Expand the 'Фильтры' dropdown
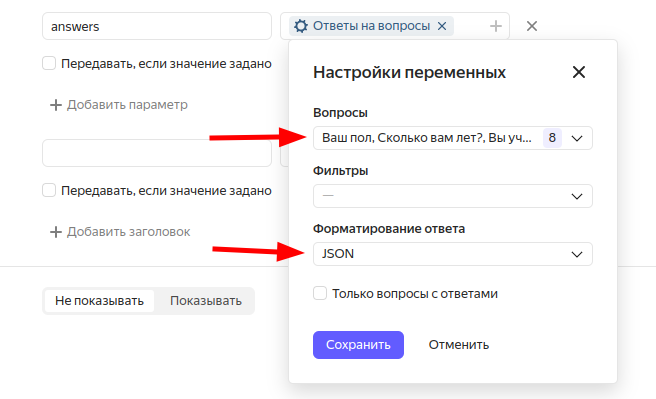The width and height of the screenshot is (656, 399). 453,196
